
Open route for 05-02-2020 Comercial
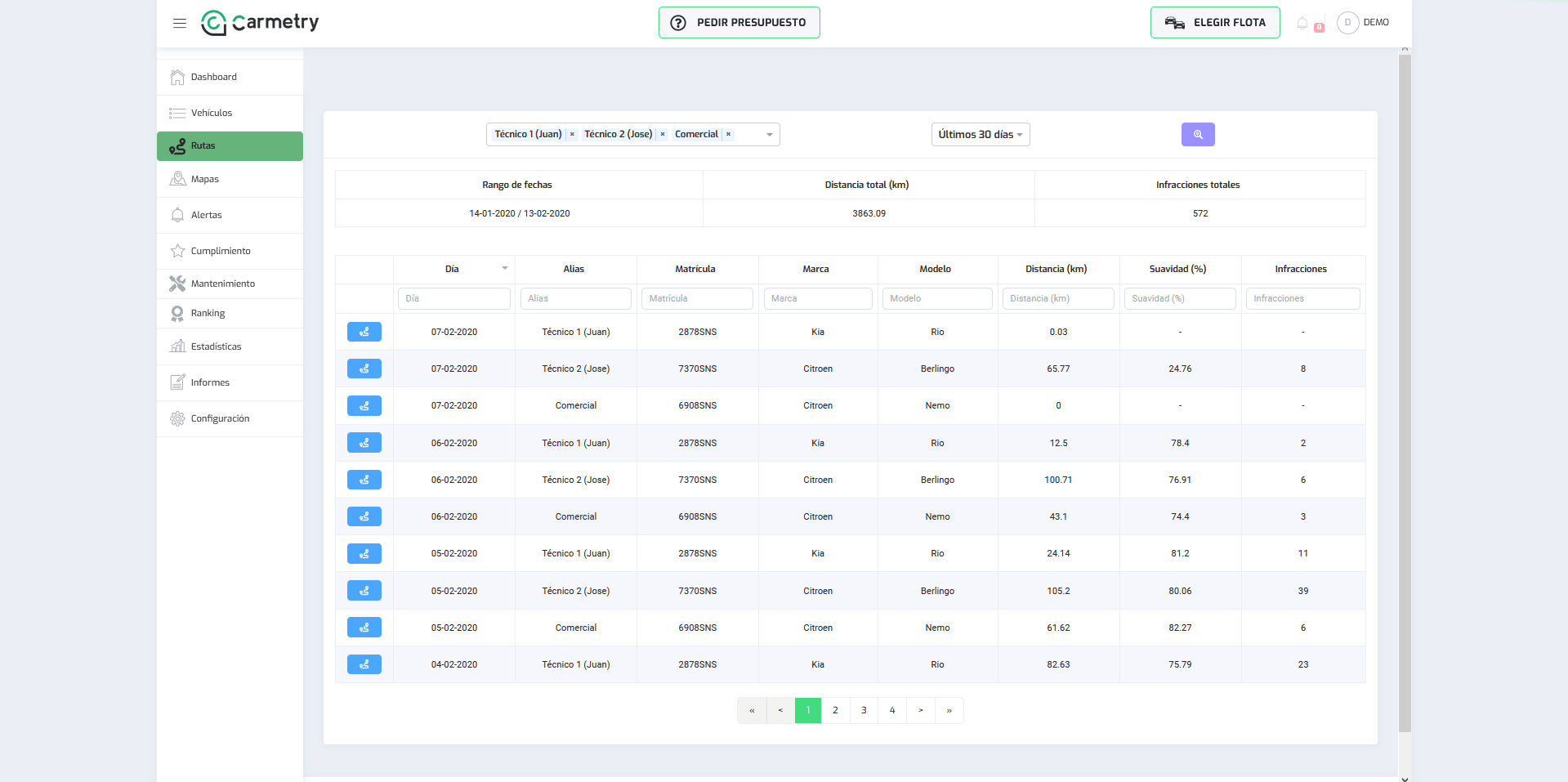[x=364, y=628]
